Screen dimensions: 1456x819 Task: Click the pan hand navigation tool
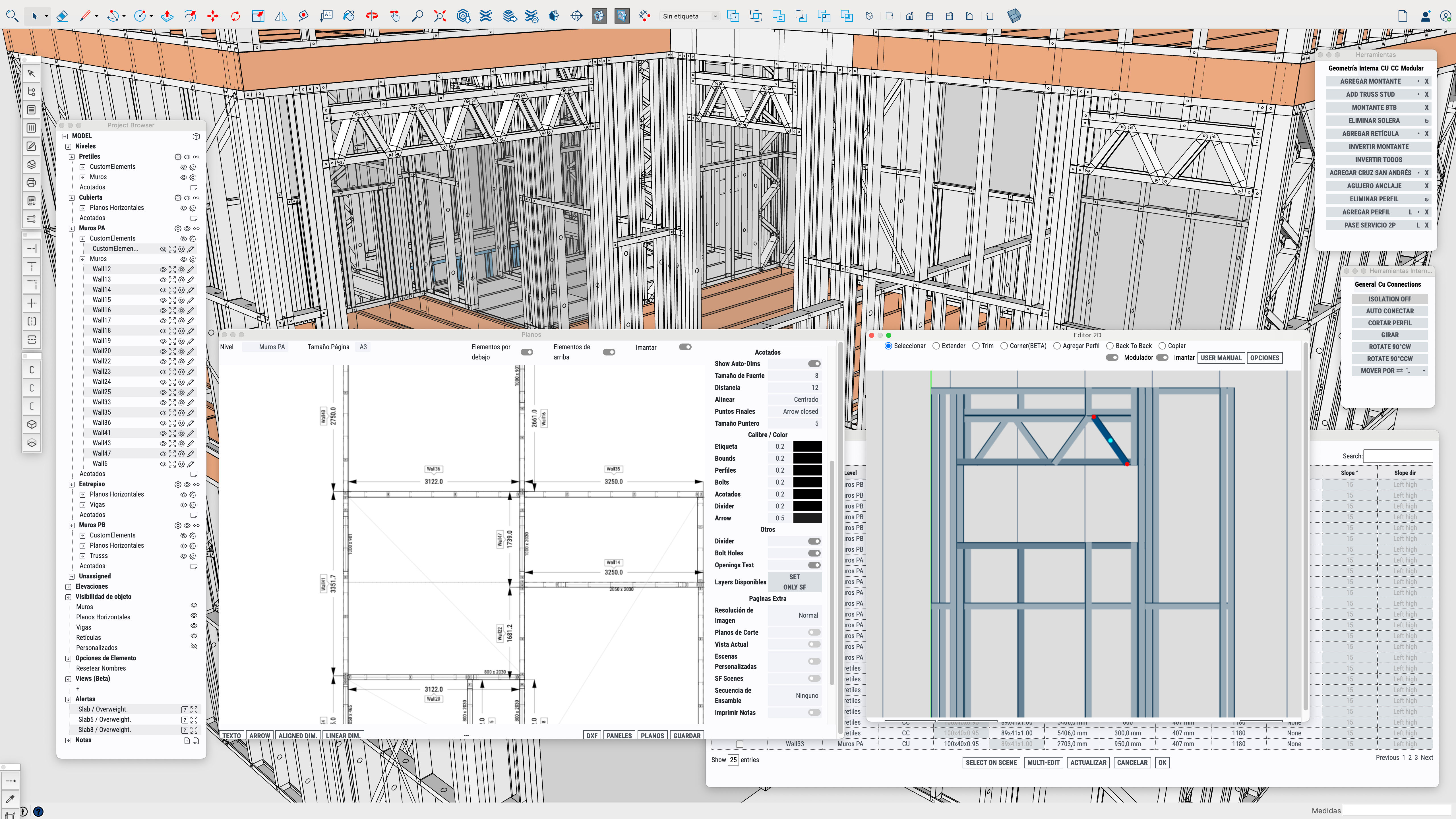394,16
